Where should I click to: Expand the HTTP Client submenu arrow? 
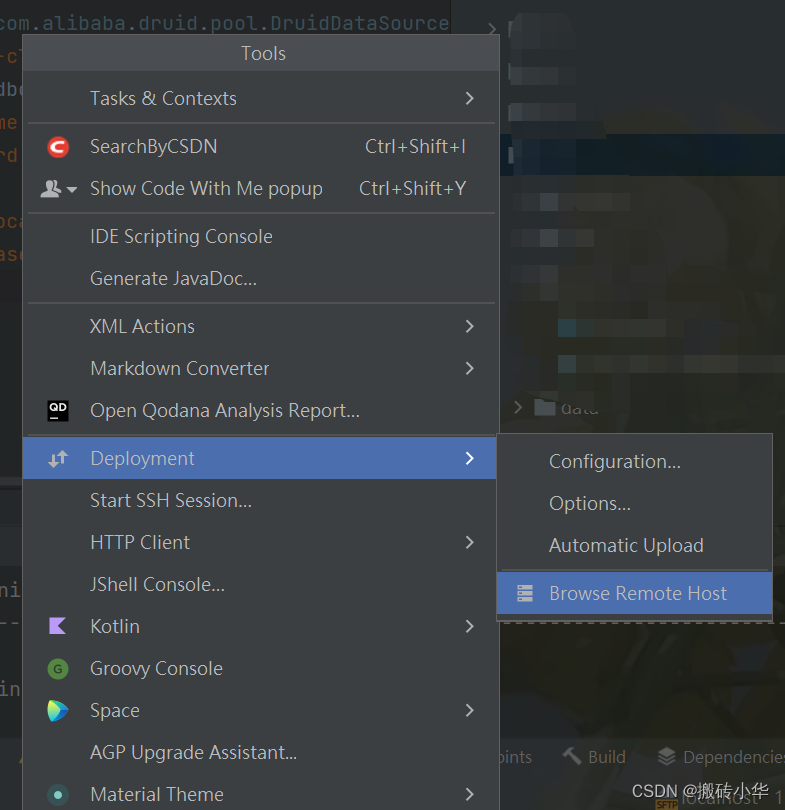pyautogui.click(x=469, y=542)
